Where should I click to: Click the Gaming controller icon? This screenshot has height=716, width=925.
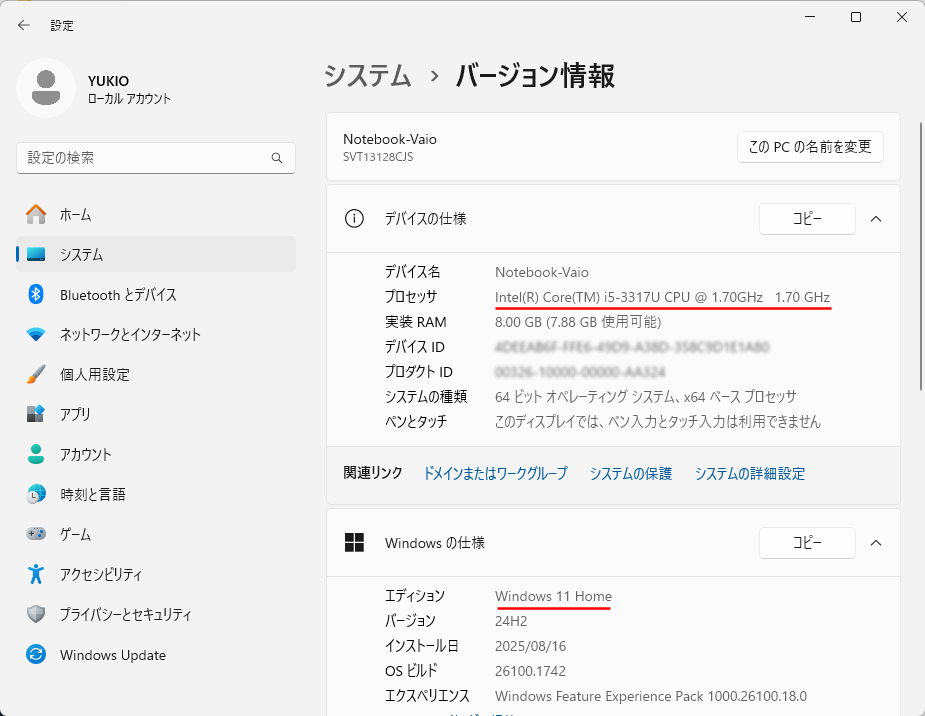pyautogui.click(x=36, y=534)
